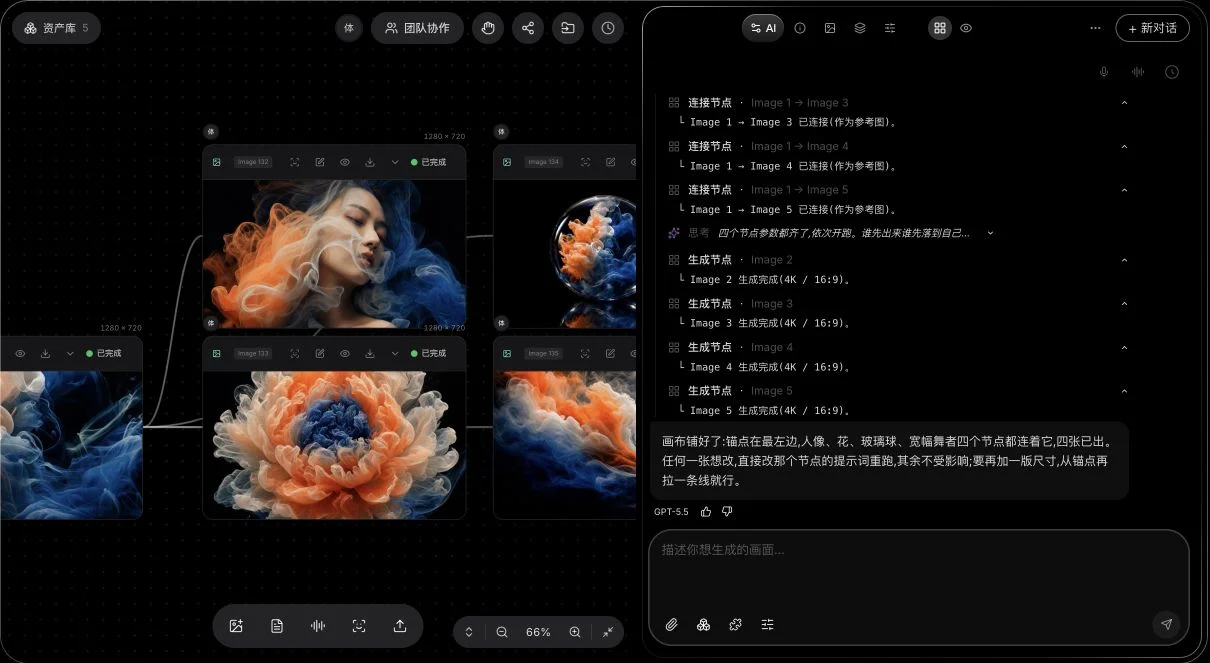Expand the dropdown chevron on Image 132 node
1210x663 pixels.
(x=395, y=162)
